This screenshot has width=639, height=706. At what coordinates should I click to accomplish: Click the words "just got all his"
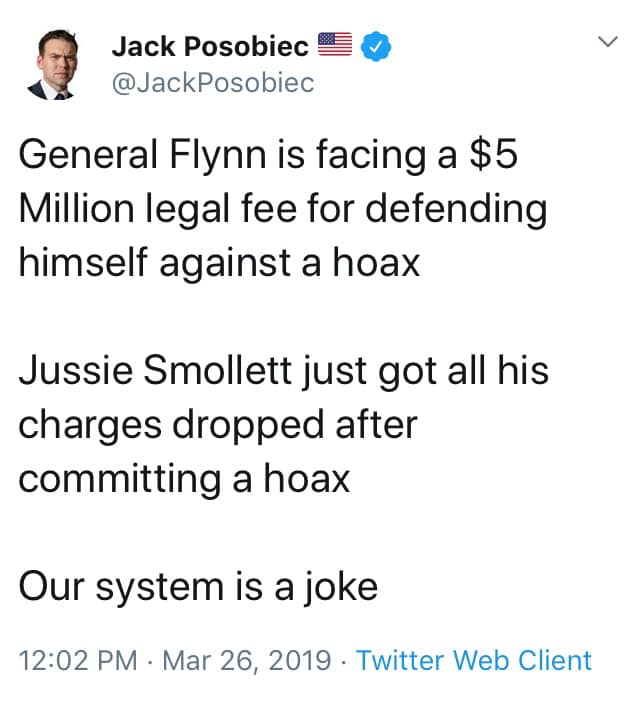[426, 371]
